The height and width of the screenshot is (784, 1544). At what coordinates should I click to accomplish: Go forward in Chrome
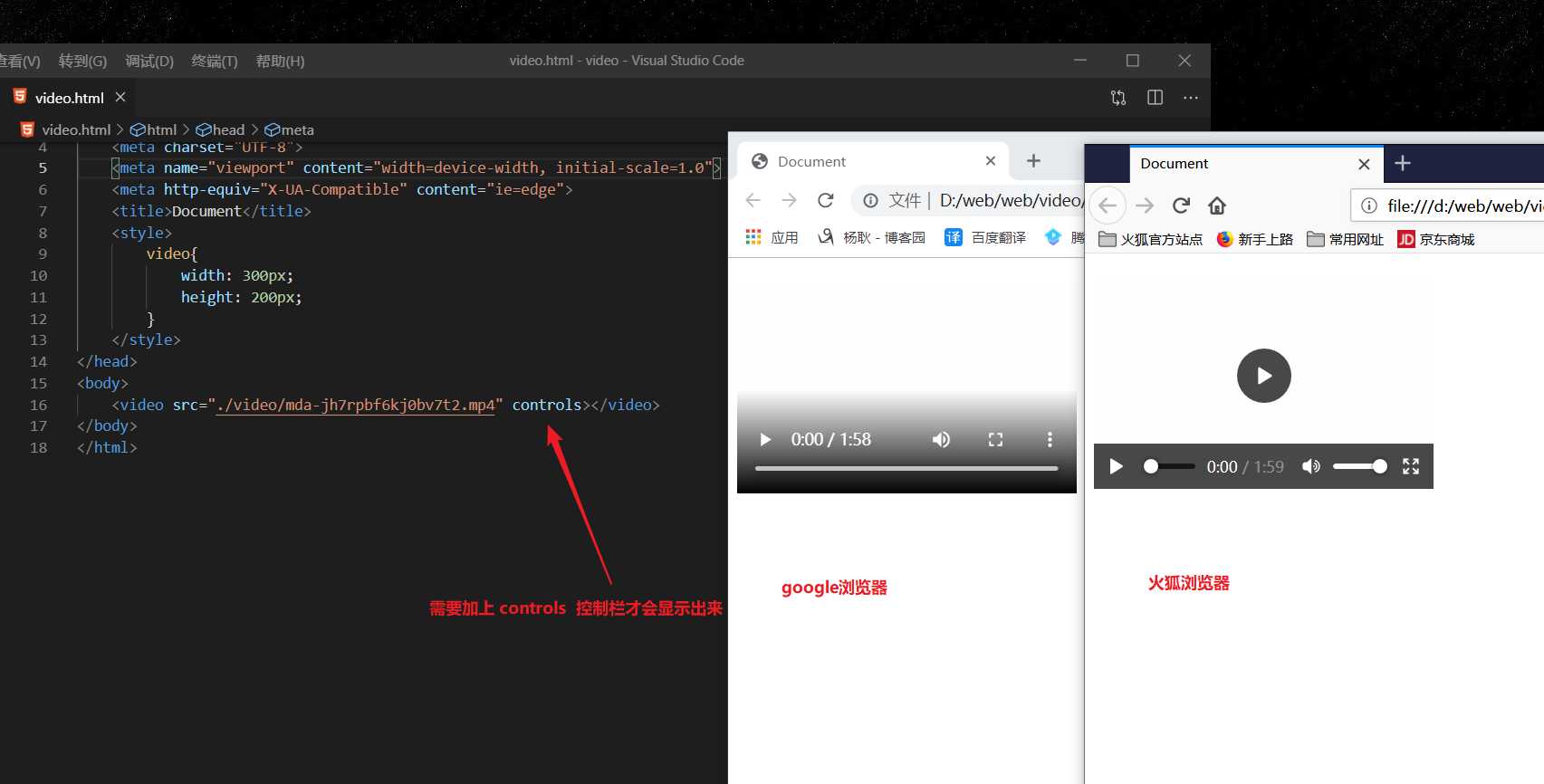pyautogui.click(x=789, y=200)
